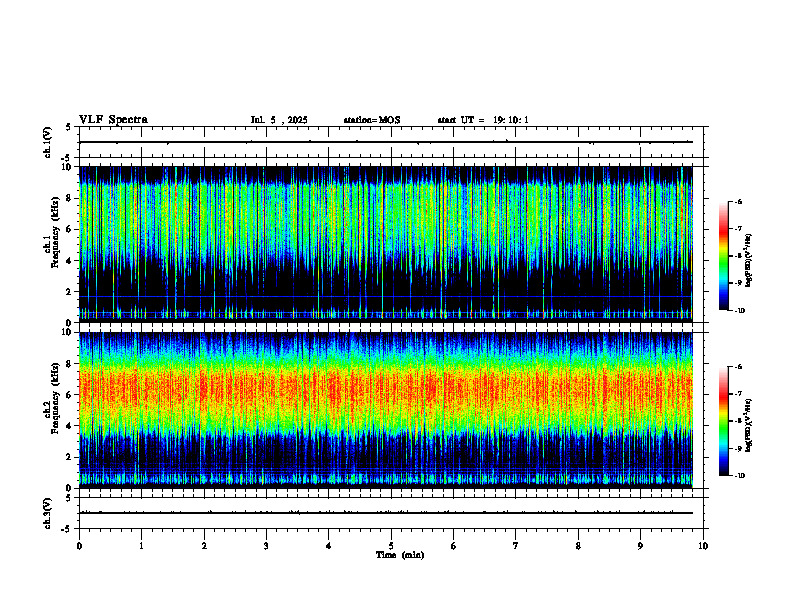792x612 pixels.
Task: Click the ch.1 color bar log(PSD) label
Action: point(749,260)
